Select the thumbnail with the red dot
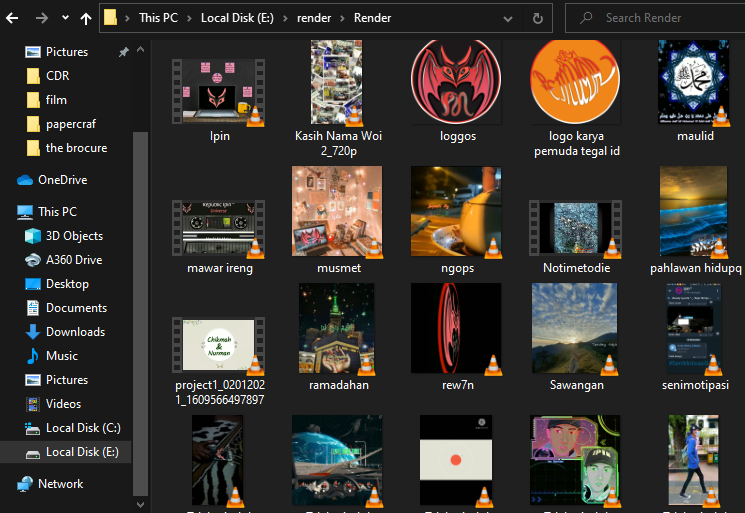Viewport: 745px width, 513px height. click(457, 460)
